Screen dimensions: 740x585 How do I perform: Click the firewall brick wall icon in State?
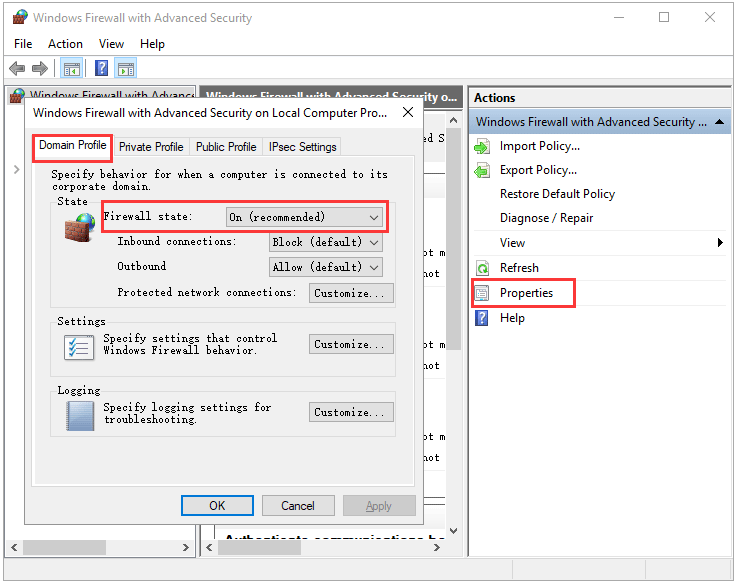pyautogui.click(x=80, y=227)
